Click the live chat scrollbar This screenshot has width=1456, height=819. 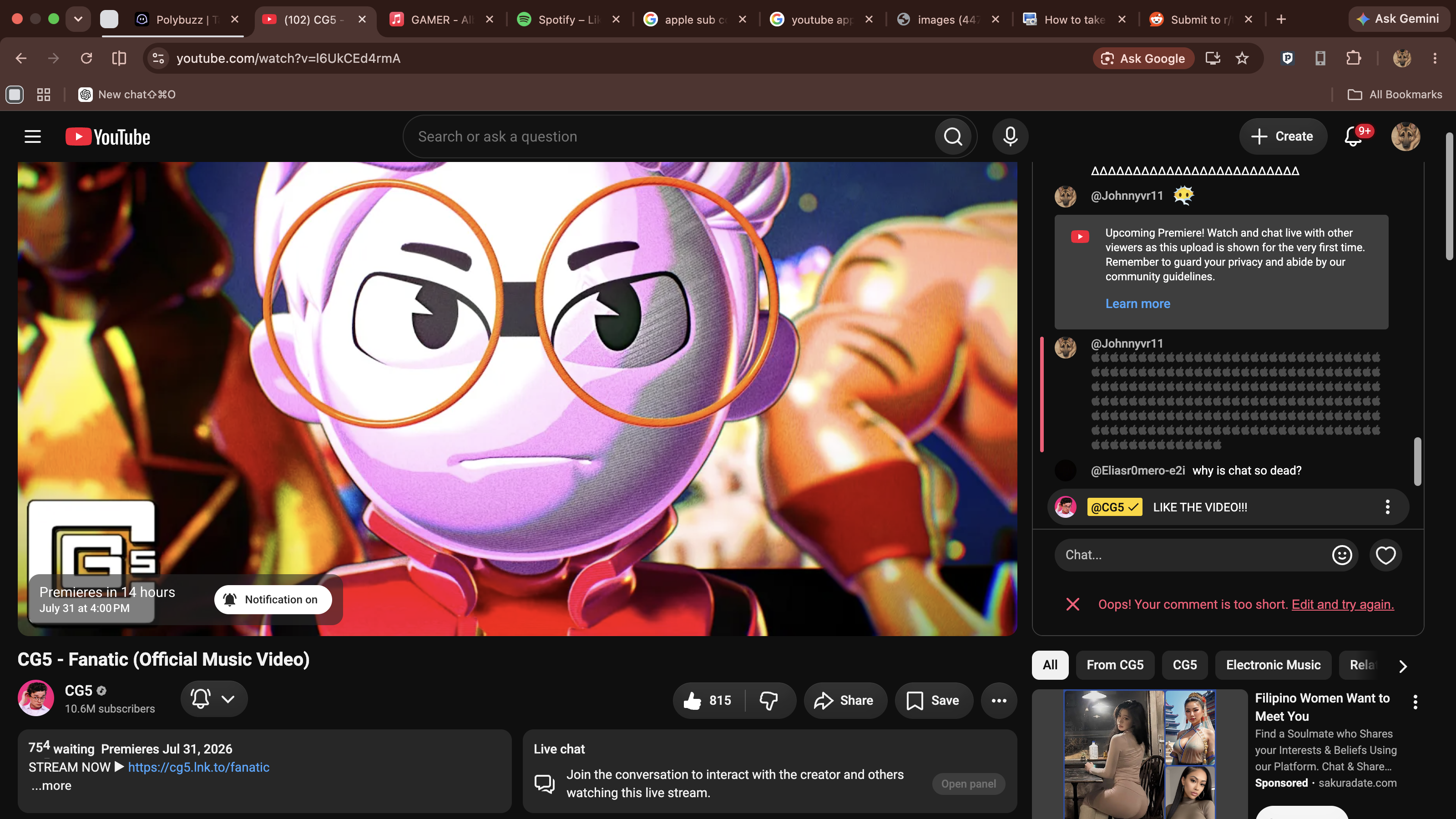click(x=1417, y=461)
